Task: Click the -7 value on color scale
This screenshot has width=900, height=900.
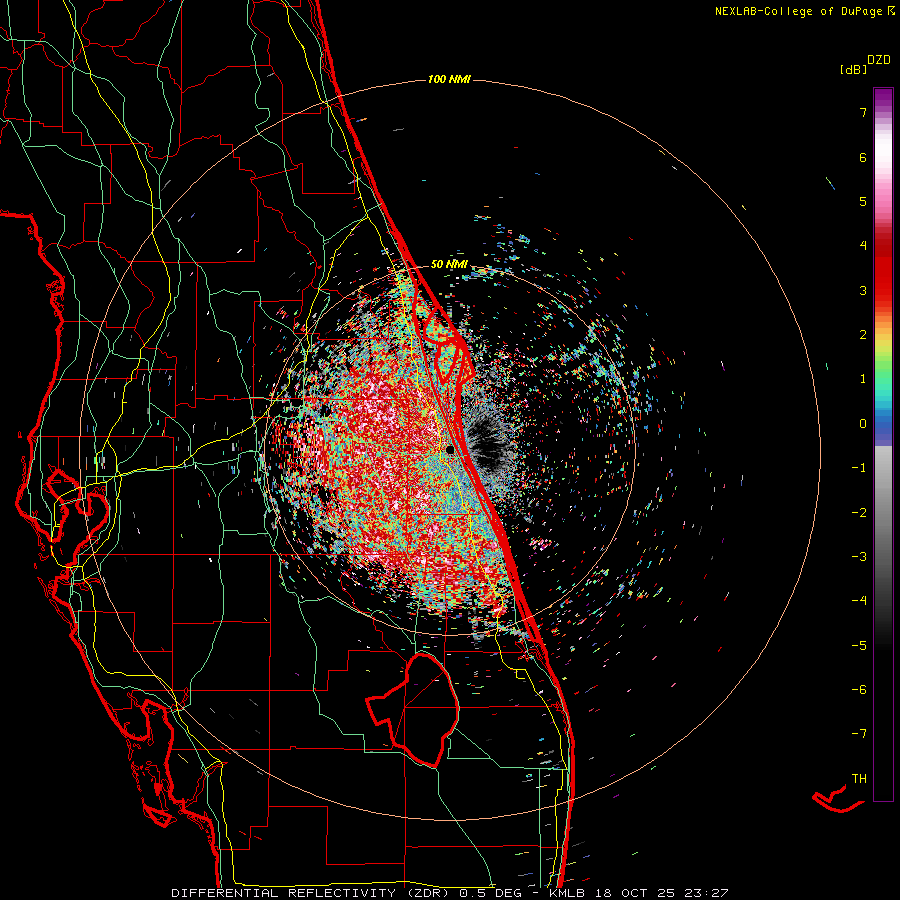Action: 859,734
